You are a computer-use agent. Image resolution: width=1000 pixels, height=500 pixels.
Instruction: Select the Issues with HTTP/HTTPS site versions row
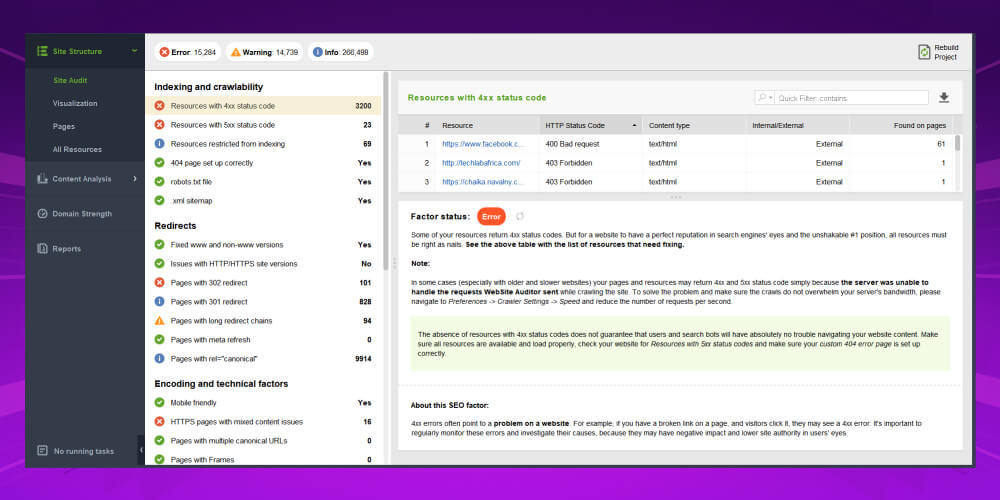coord(263,263)
